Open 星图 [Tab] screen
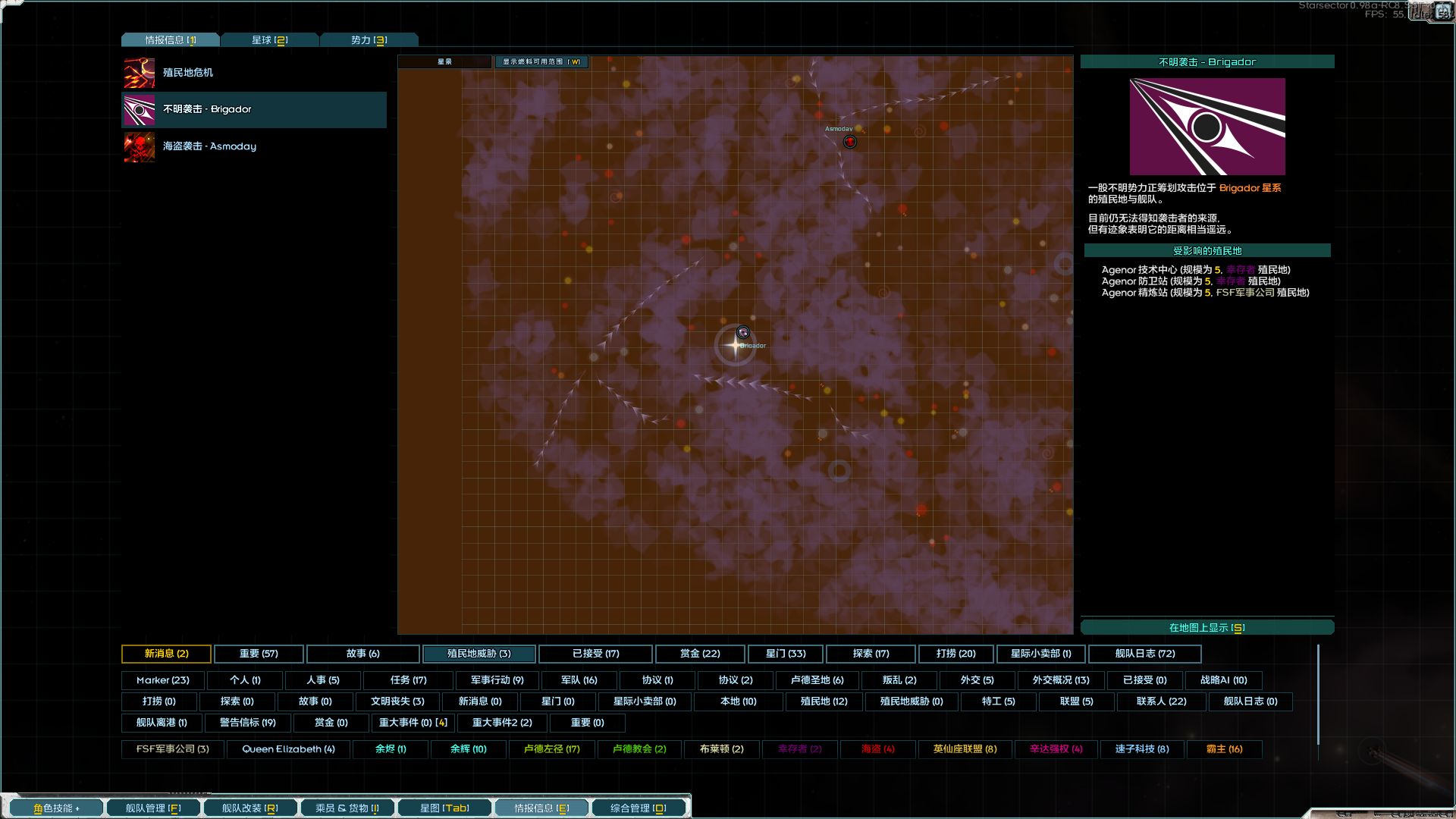 445,808
